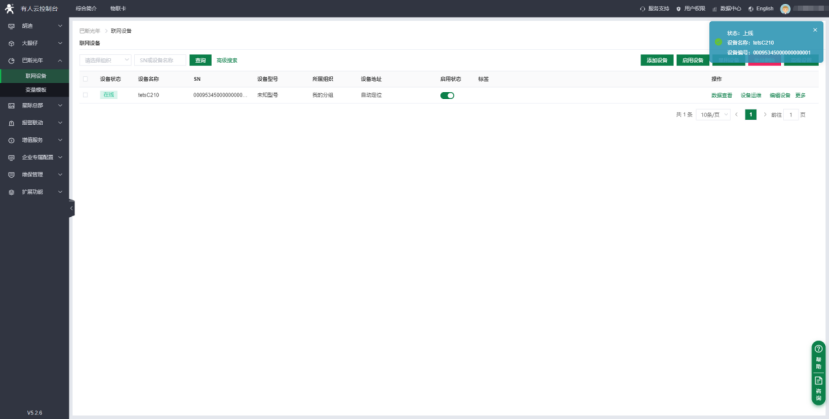
Task: Collapse the left sidebar with the handle
Action: [x=71, y=208]
